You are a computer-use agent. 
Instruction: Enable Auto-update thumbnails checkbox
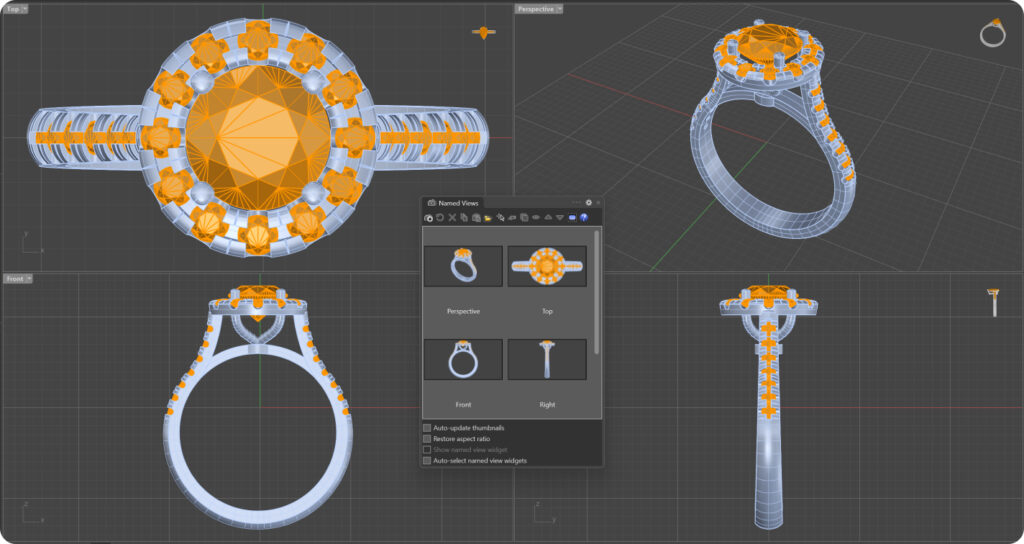point(428,428)
